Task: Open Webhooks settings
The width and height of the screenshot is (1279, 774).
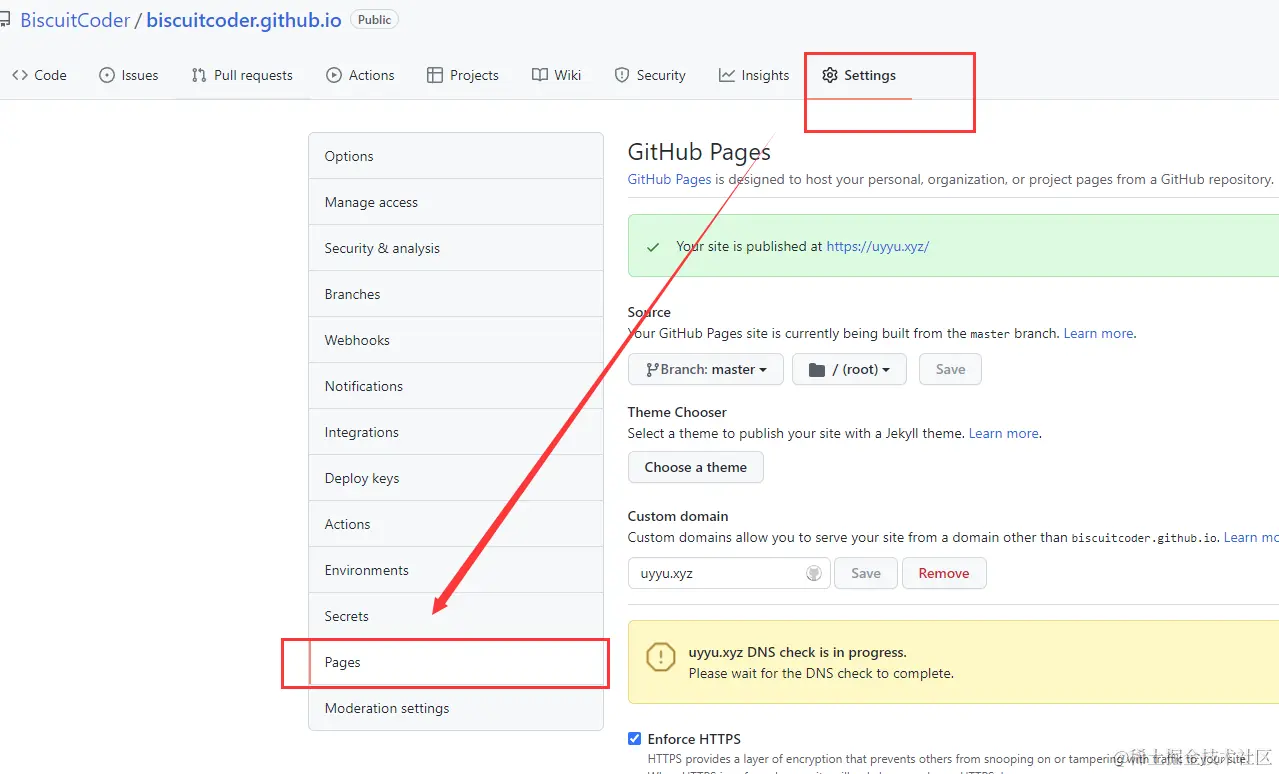Action: (x=456, y=340)
